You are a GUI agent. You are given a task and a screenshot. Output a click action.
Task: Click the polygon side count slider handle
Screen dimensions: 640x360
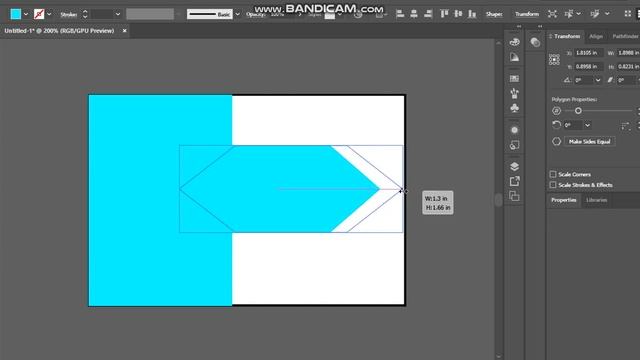[578, 111]
